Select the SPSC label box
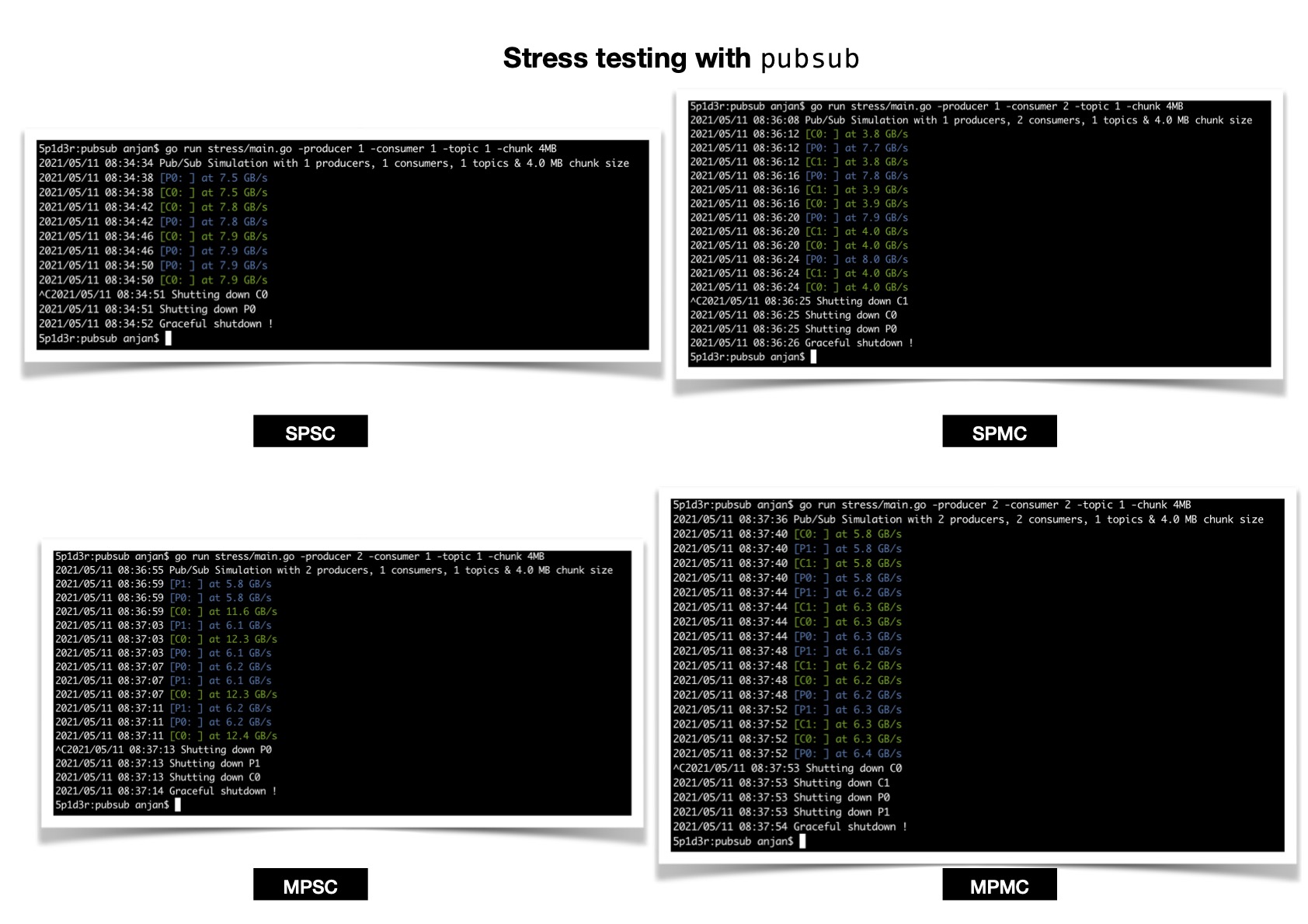Viewport: 1308px width, 924px height. pyautogui.click(x=310, y=432)
